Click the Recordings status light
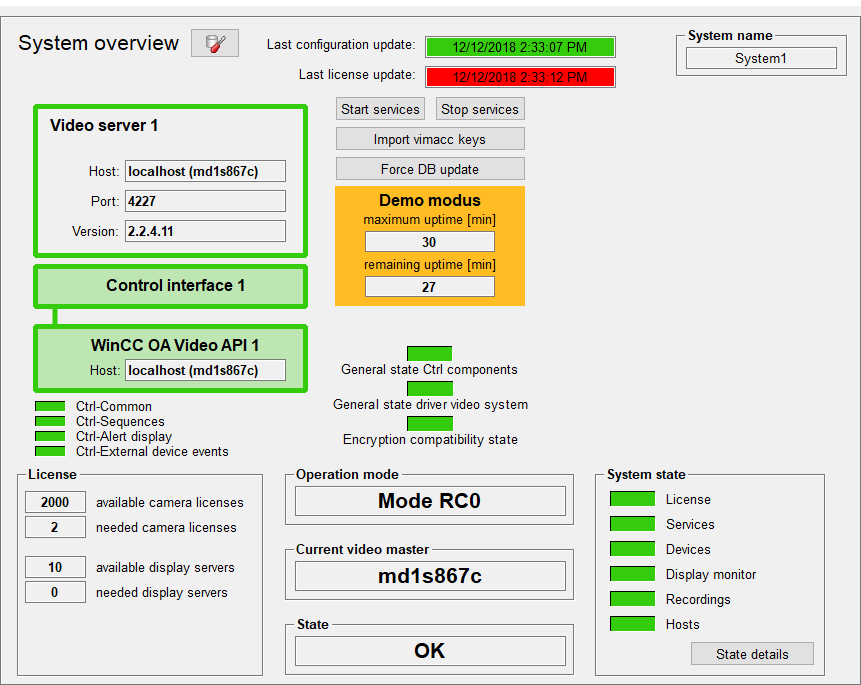 tap(632, 598)
